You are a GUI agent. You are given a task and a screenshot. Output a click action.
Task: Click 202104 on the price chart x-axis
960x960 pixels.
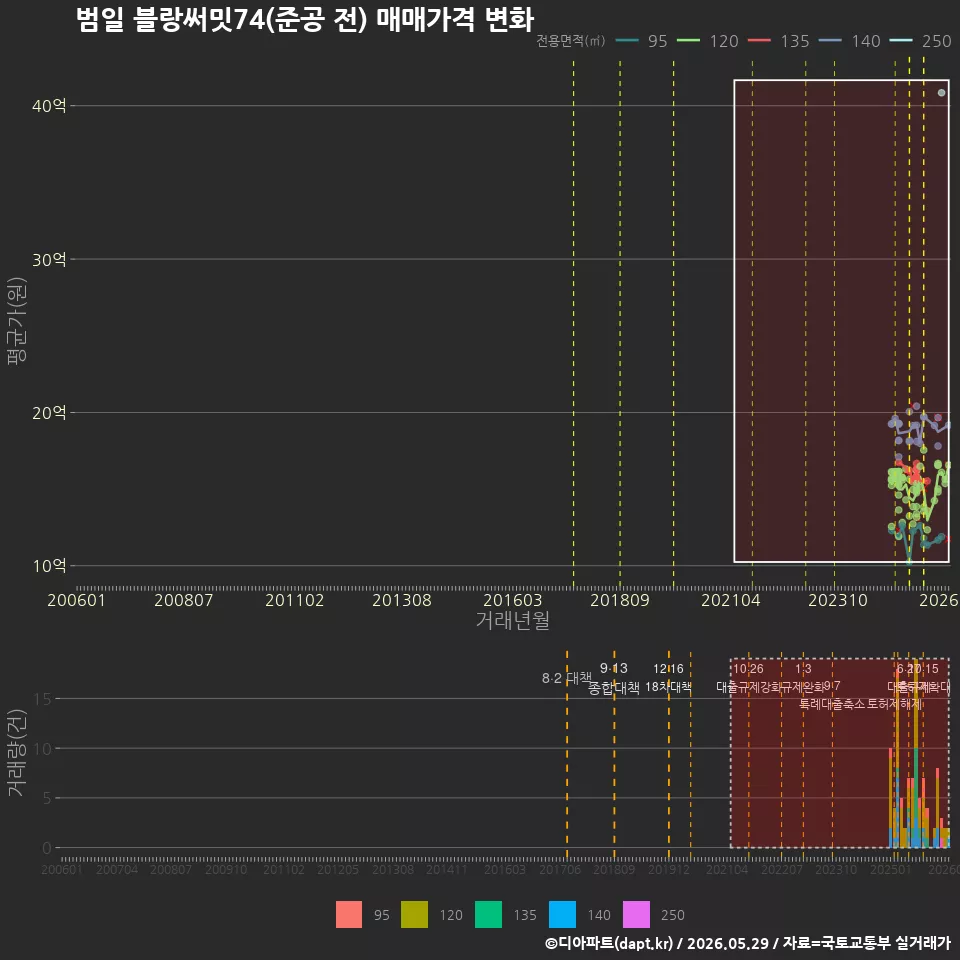point(730,600)
